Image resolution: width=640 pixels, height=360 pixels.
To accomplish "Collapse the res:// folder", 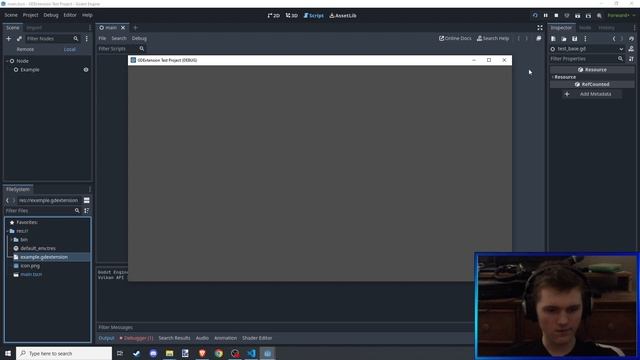I will point(7,231).
